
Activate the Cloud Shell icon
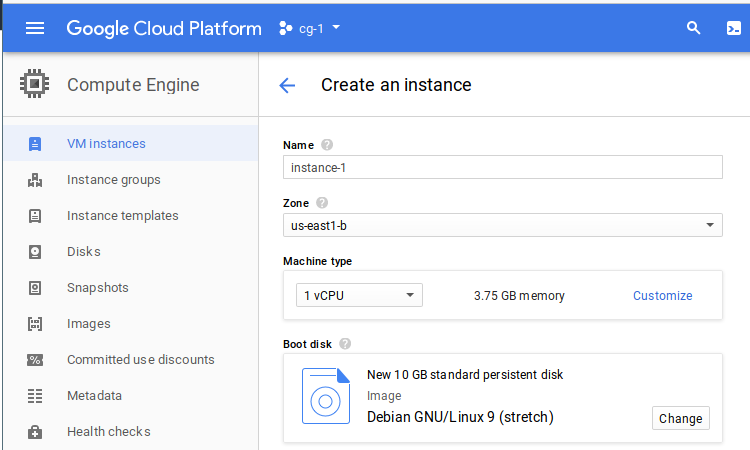tap(733, 28)
